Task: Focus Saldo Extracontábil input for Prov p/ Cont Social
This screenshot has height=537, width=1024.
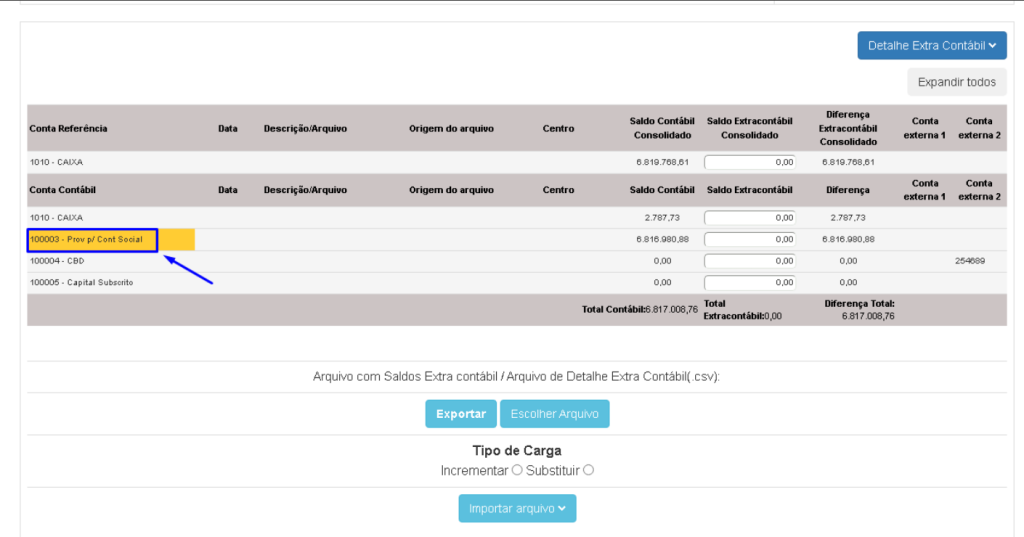Action: point(749,239)
